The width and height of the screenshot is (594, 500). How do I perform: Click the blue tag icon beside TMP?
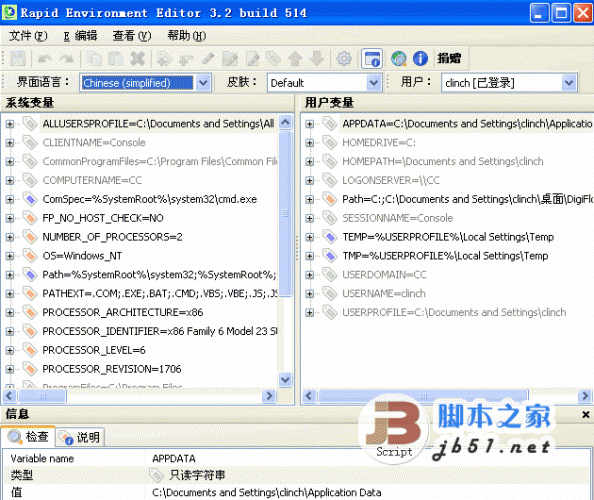pos(330,256)
